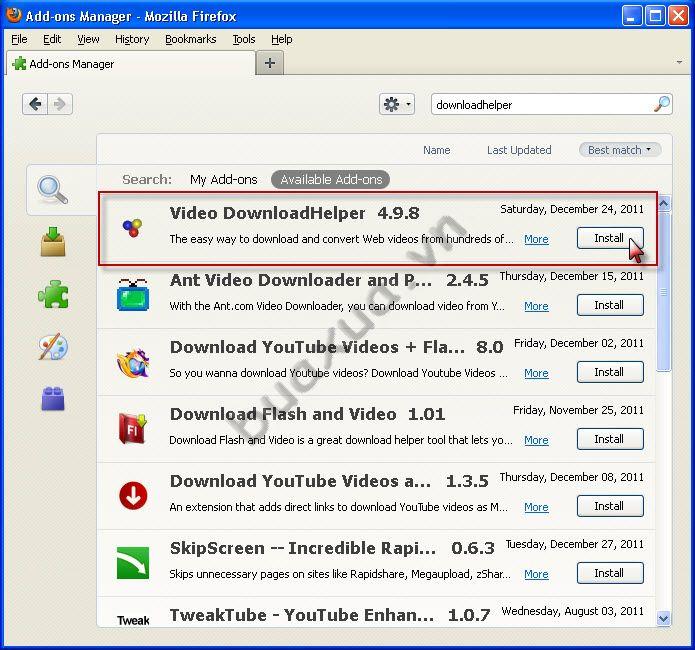
Task: Open More link for Ant Video Downloader
Action: click(536, 306)
